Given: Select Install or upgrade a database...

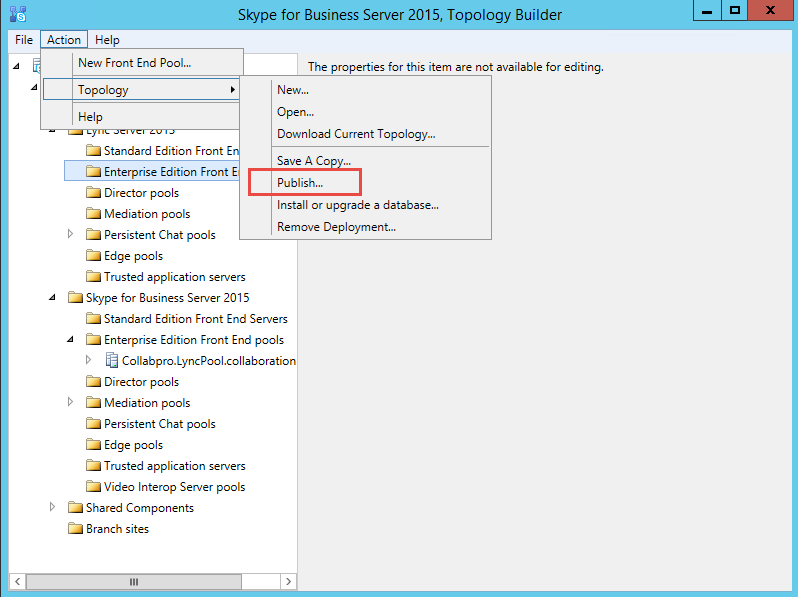Looking at the screenshot, I should [365, 205].
